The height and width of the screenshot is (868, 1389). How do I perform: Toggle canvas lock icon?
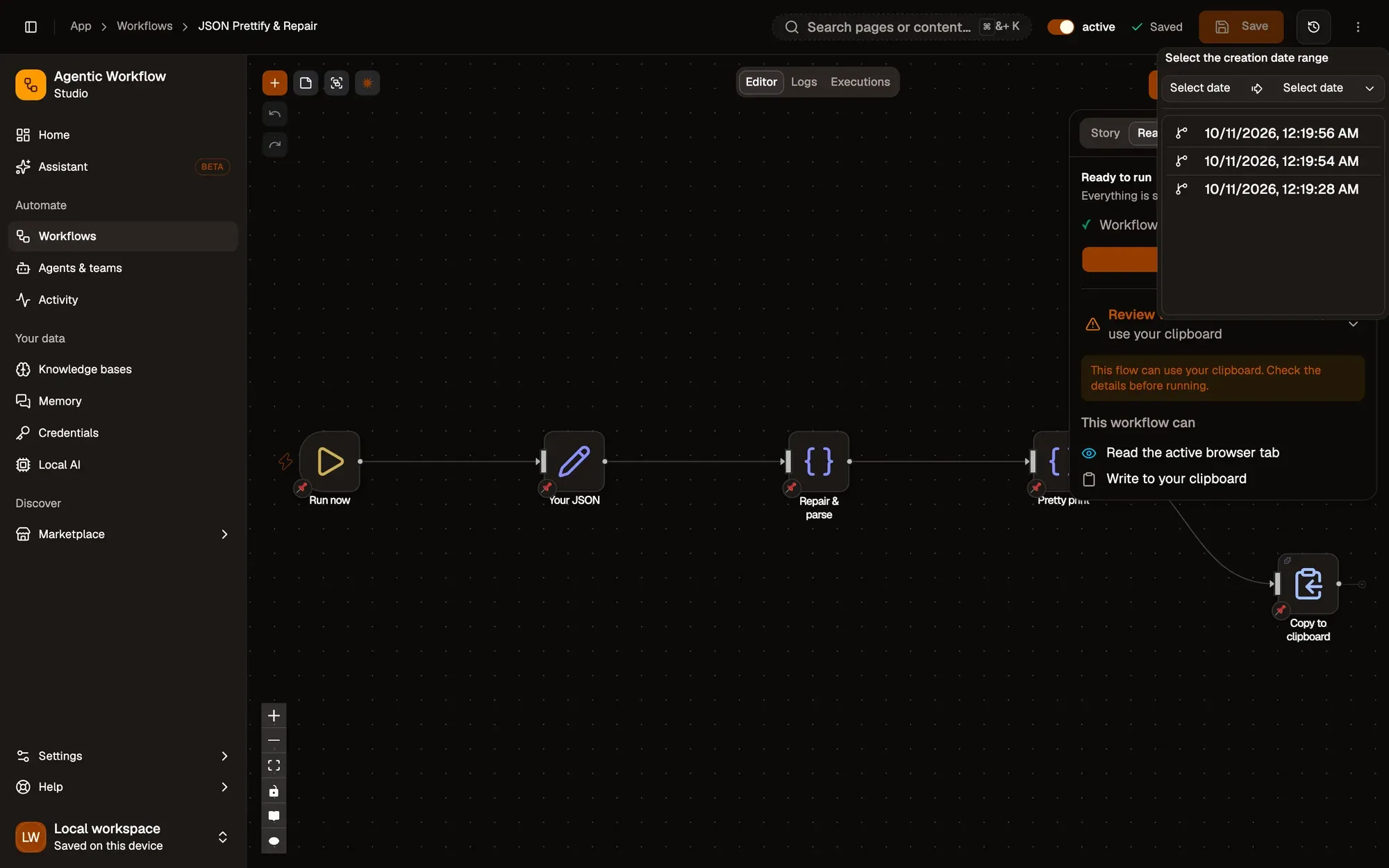(x=274, y=791)
